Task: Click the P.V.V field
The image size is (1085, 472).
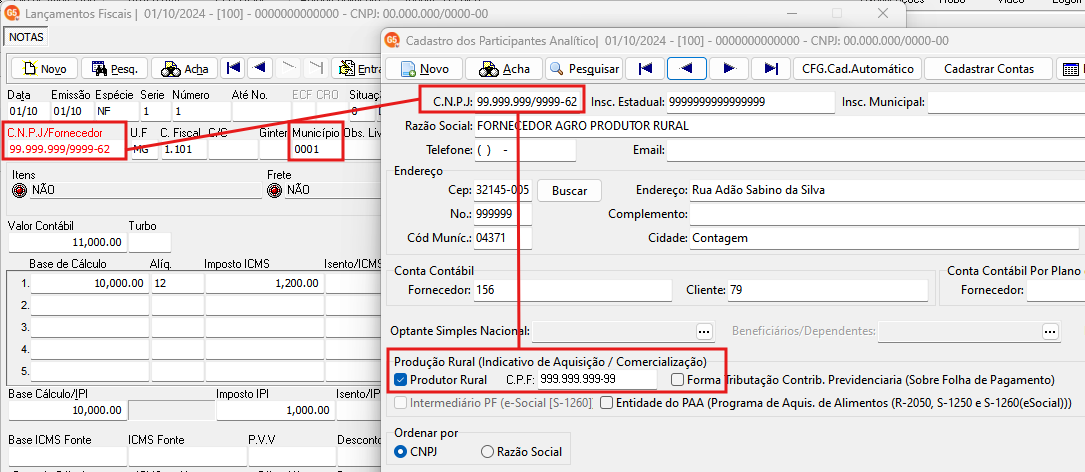Action: pyautogui.click(x=291, y=456)
